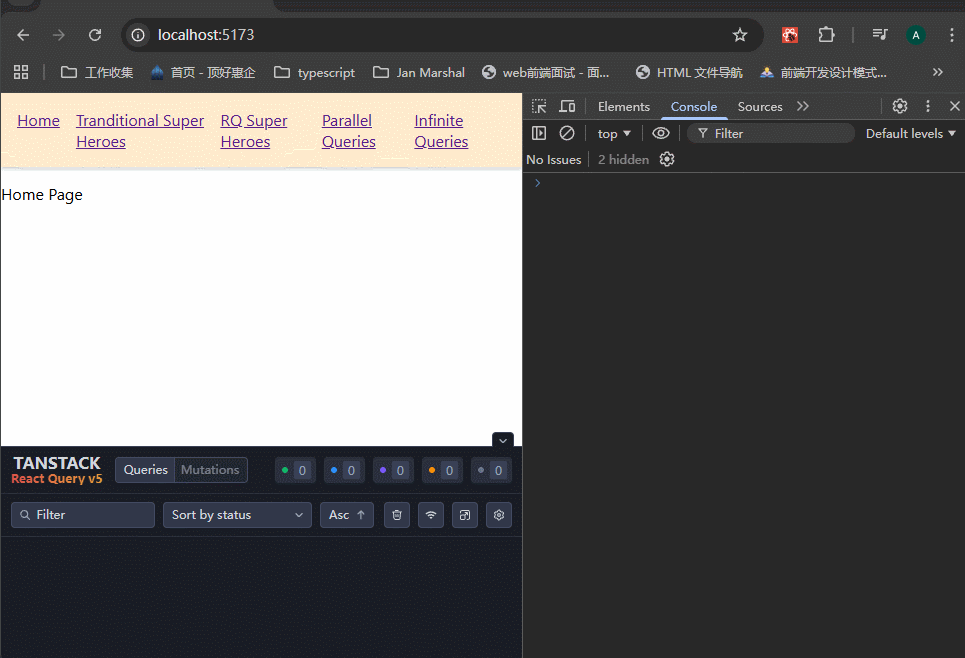The width and height of the screenshot is (965, 658).
Task: Open the TanStack devtools settings gear
Action: coord(499,515)
